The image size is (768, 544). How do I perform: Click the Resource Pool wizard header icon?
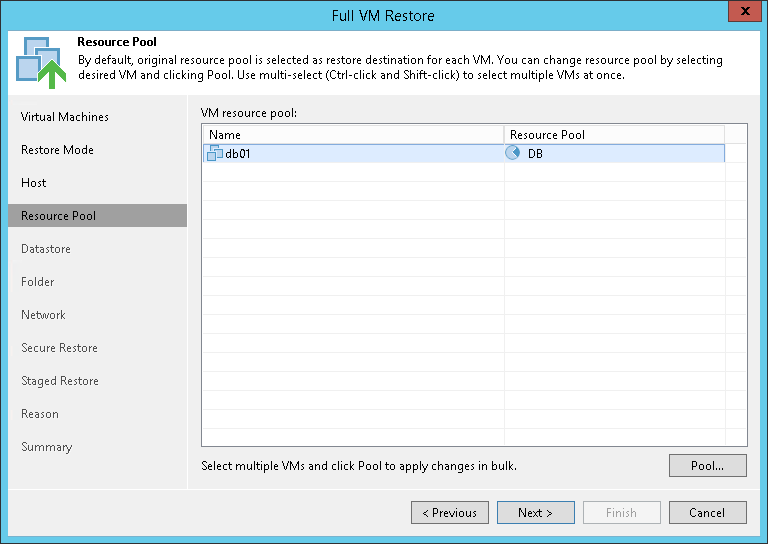pos(39,61)
